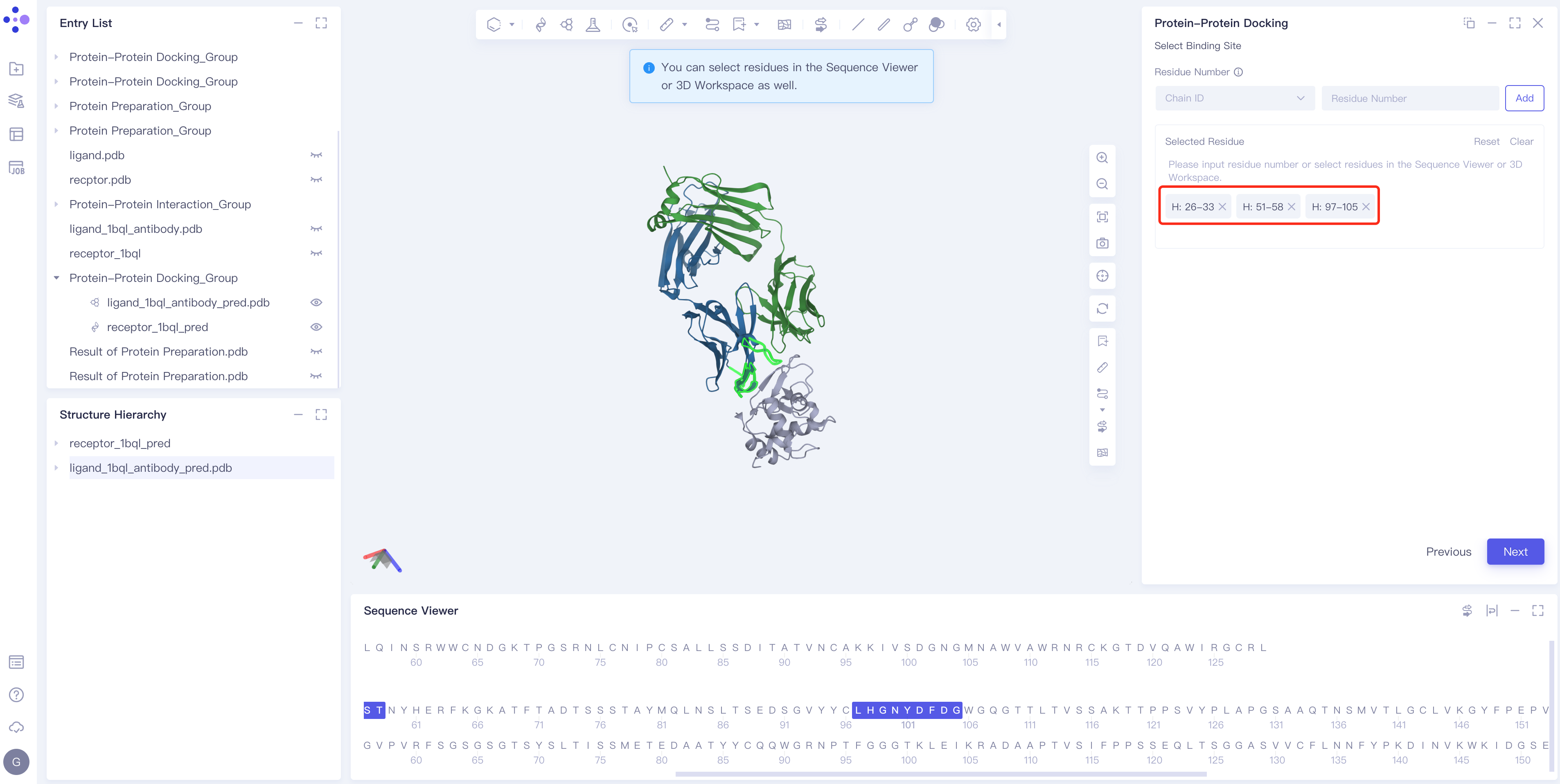Hide ligand_1bql_antibody_pred.pdb using its eye icon
The width and height of the screenshot is (1560, 784).
[x=316, y=303]
